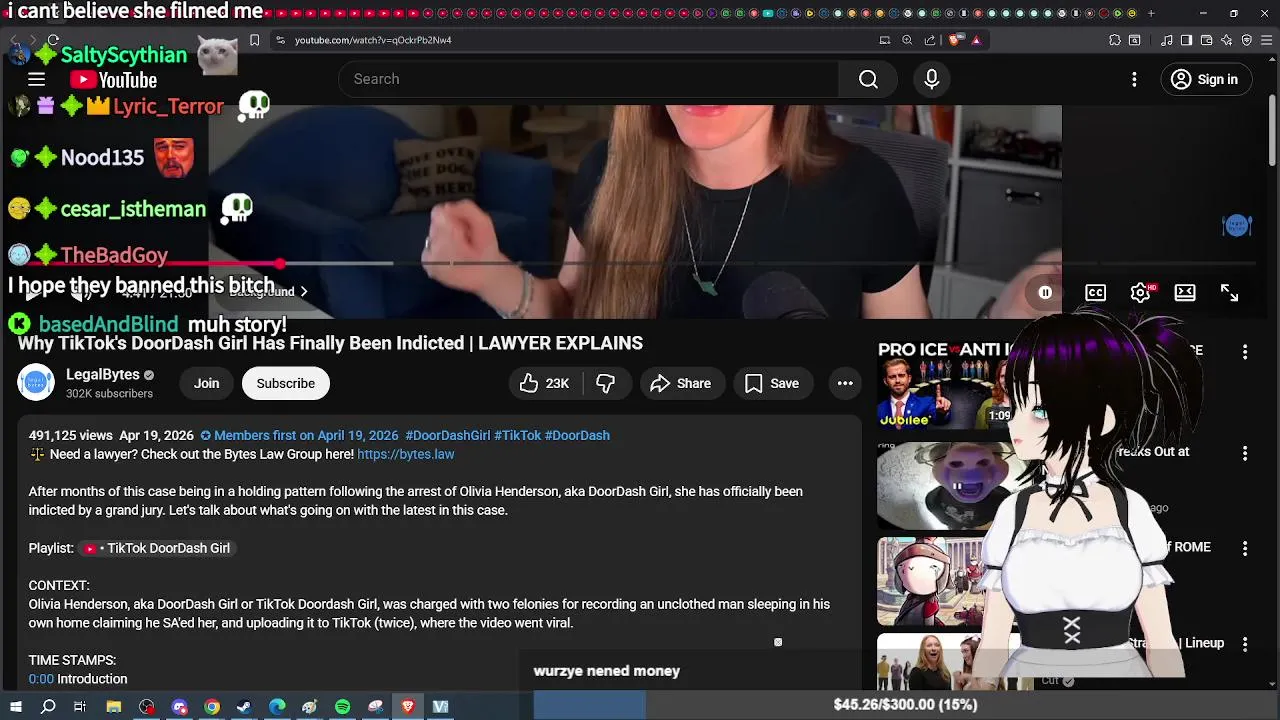The height and width of the screenshot is (720, 1280).
Task: Open Brave playlist music note icon
Action: coord(1167,40)
